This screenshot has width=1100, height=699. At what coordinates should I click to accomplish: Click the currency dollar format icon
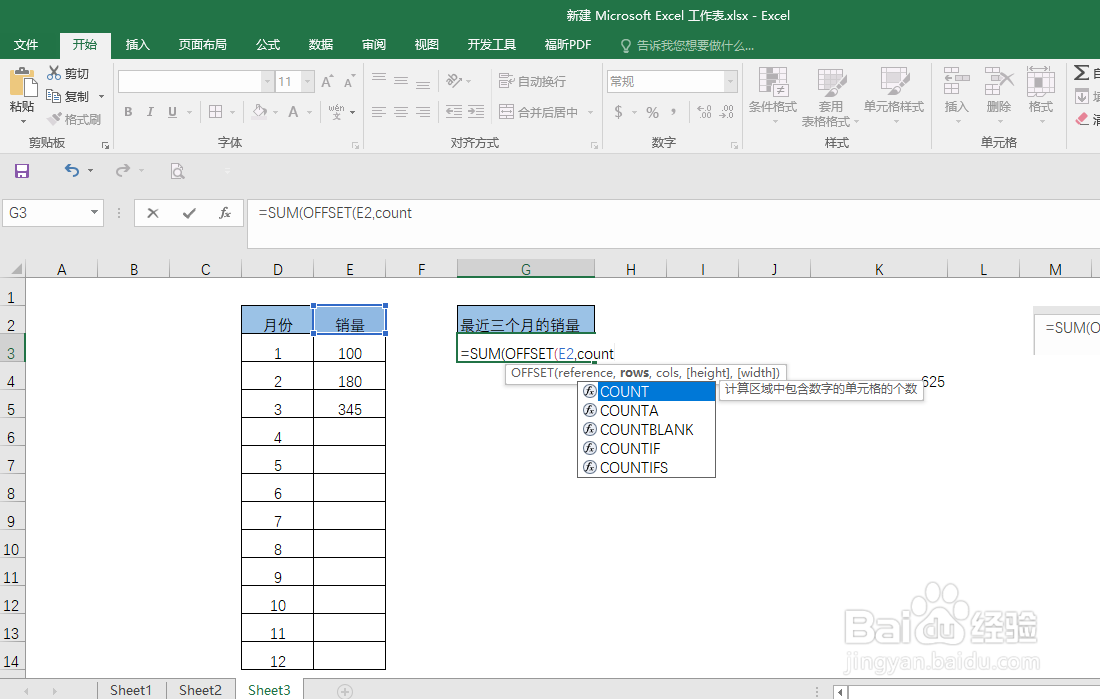(618, 112)
